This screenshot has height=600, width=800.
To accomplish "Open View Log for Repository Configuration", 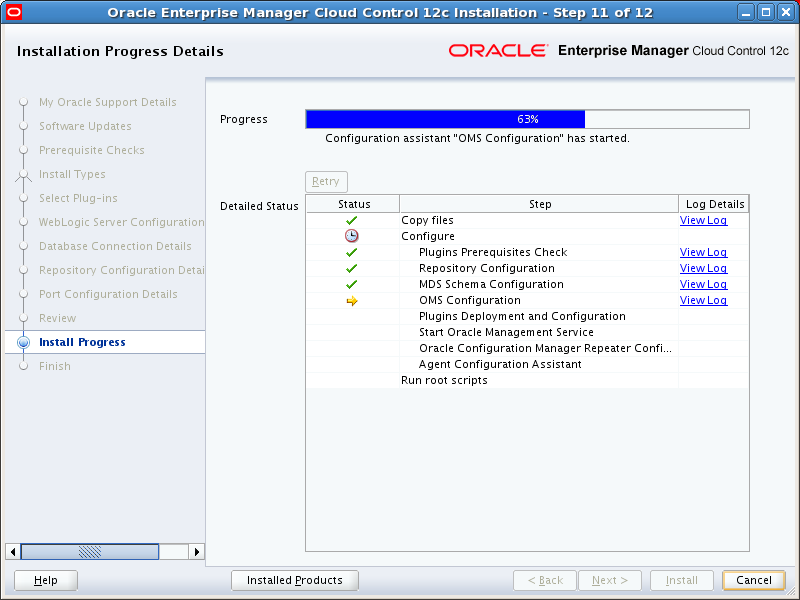I will coord(704,268).
